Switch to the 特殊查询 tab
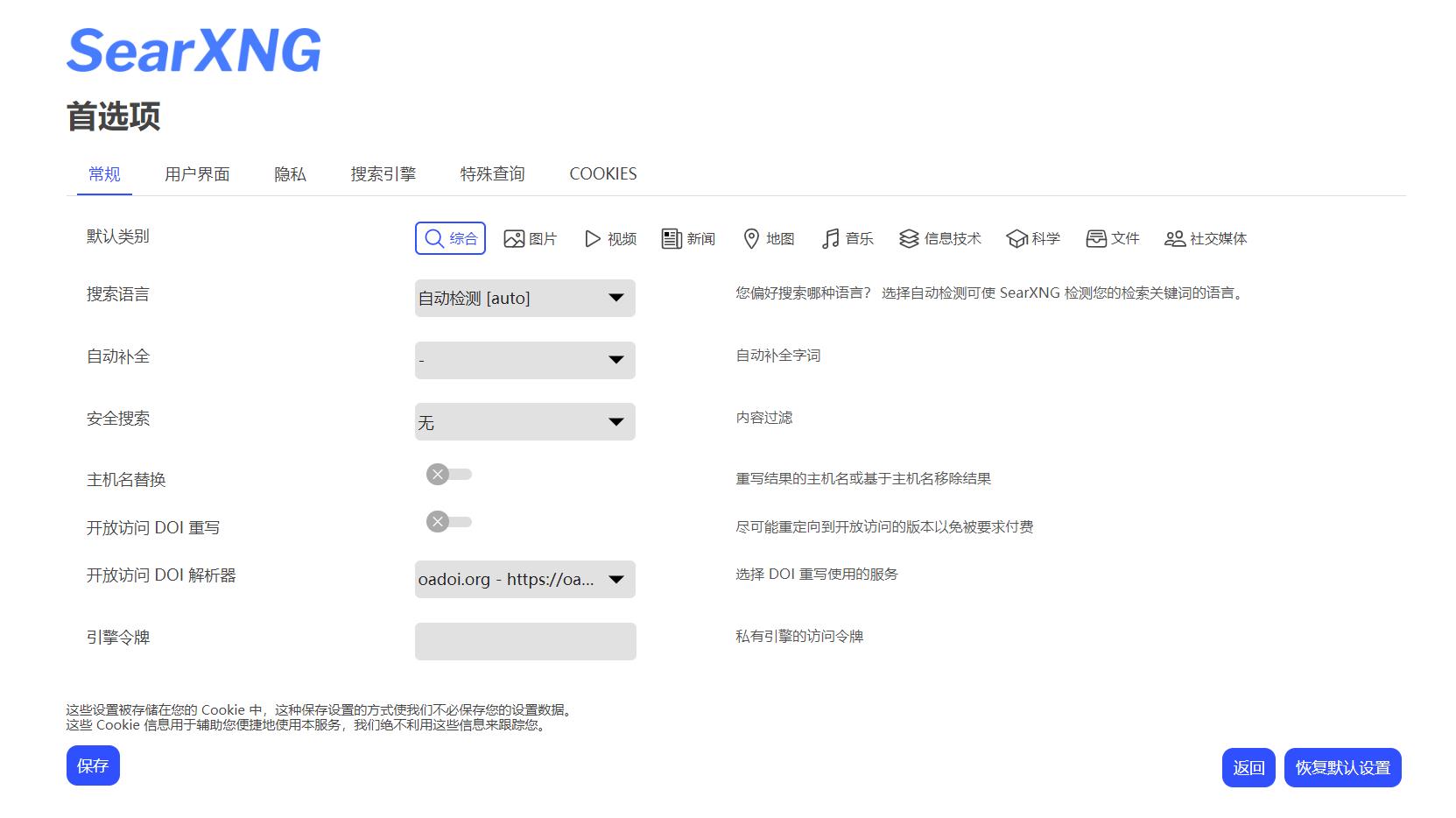 [x=492, y=173]
